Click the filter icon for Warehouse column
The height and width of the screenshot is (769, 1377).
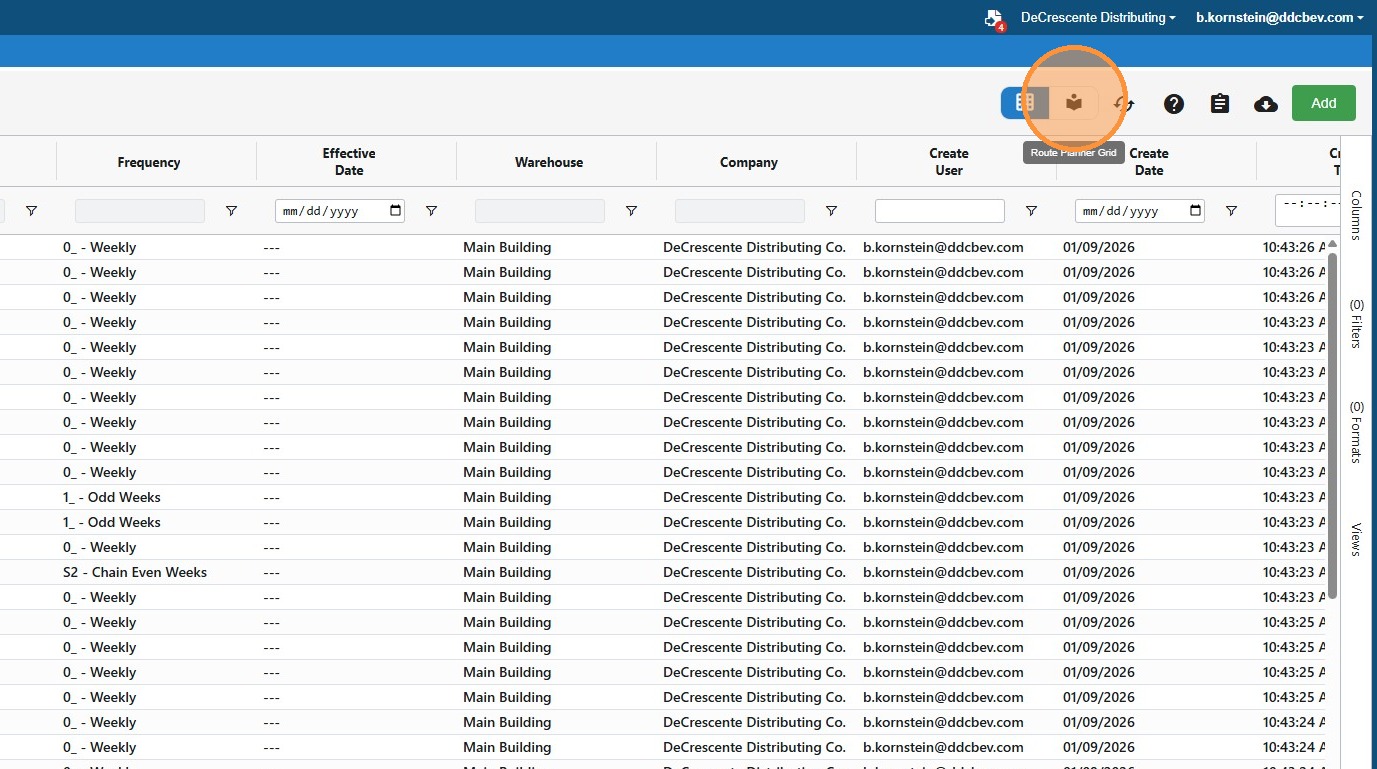pos(631,211)
